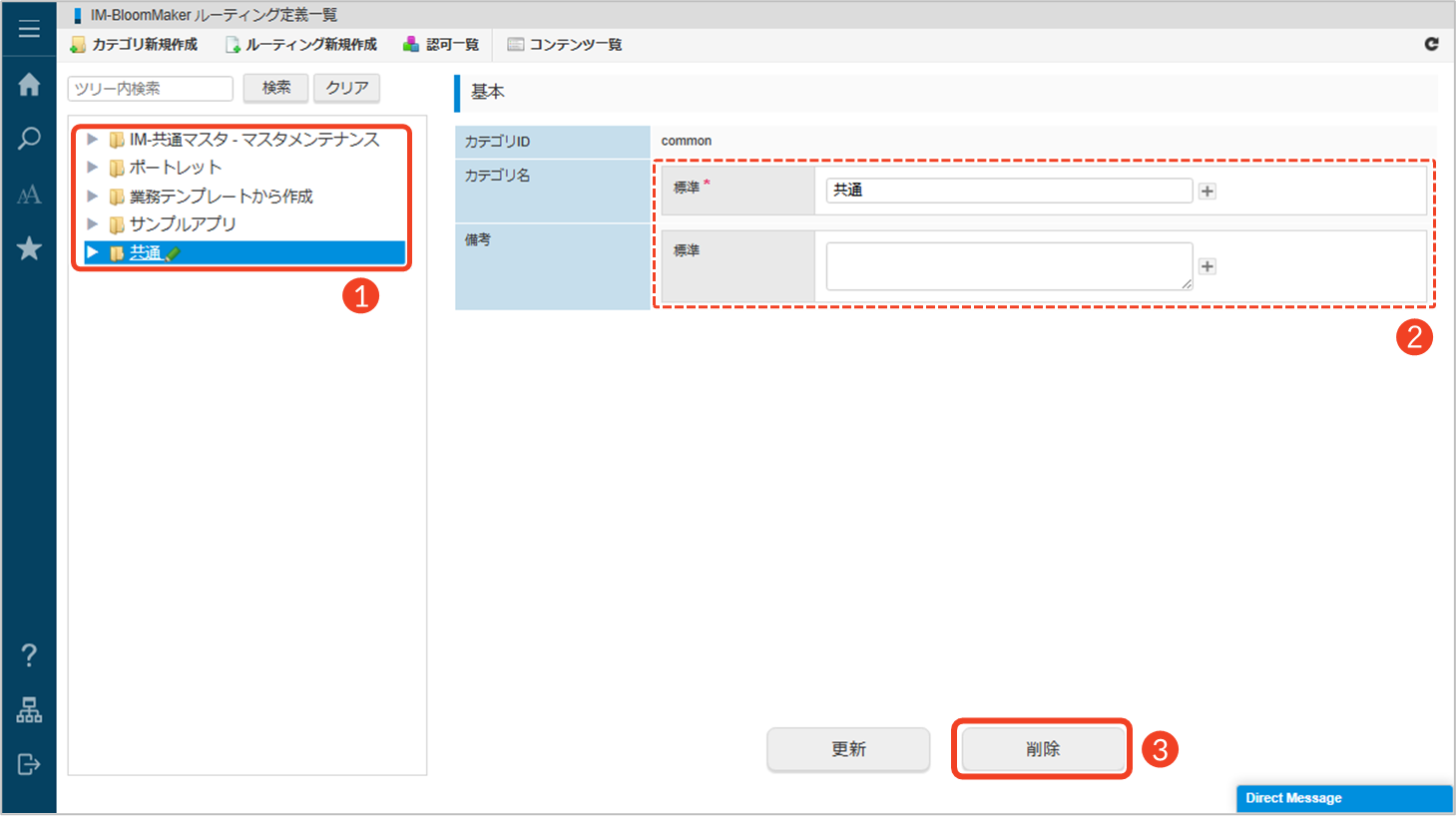Screen dimensions: 1456x818
Task: Open favorites via the star icon
Action: [x=29, y=248]
